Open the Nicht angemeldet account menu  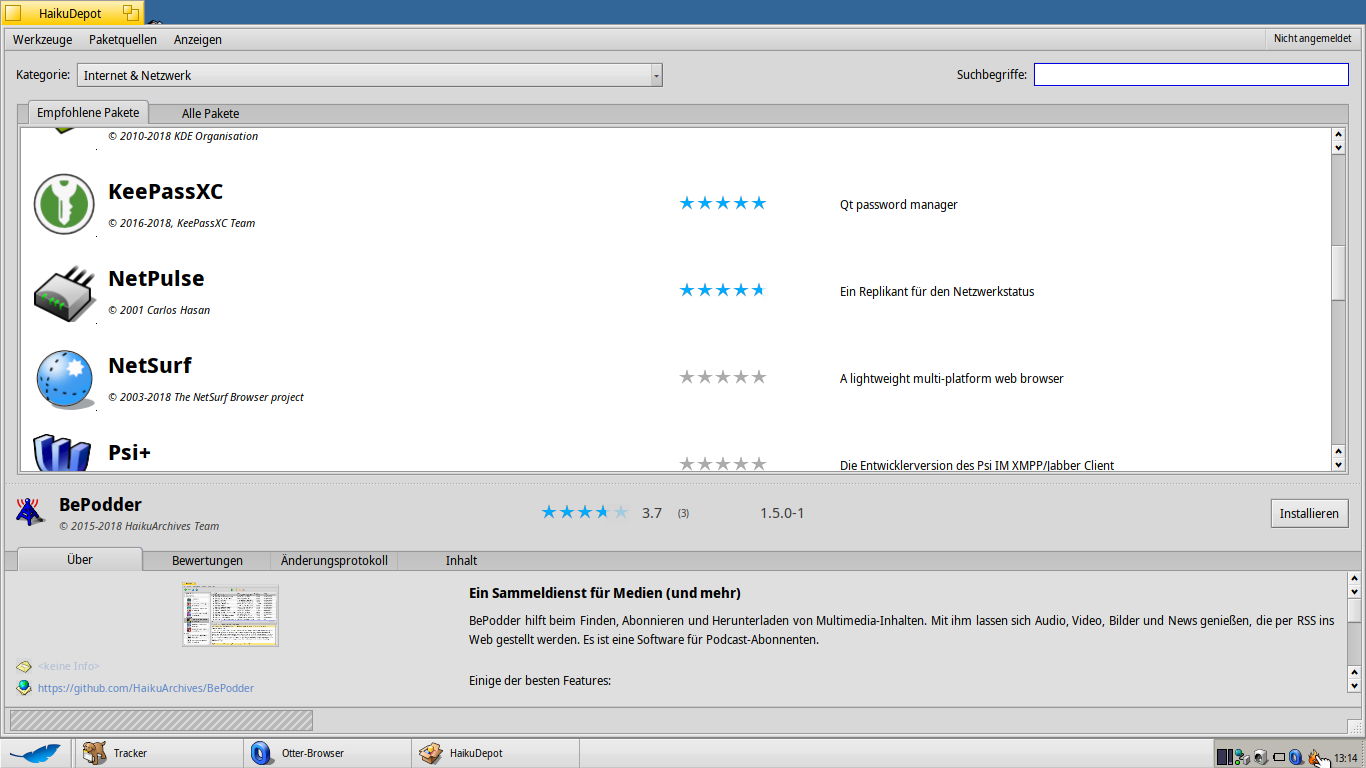pyautogui.click(x=1312, y=39)
